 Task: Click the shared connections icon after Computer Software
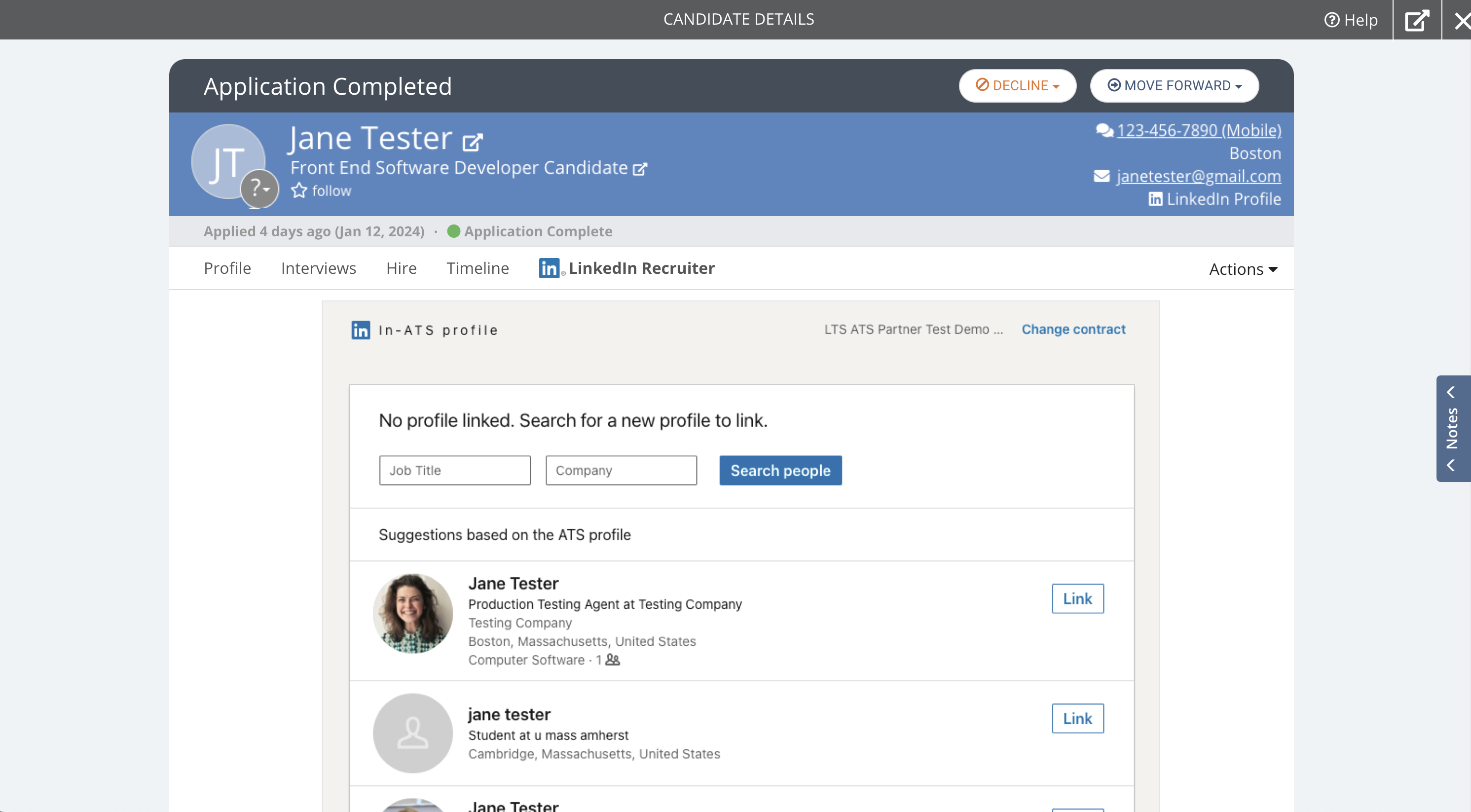pyautogui.click(x=612, y=660)
